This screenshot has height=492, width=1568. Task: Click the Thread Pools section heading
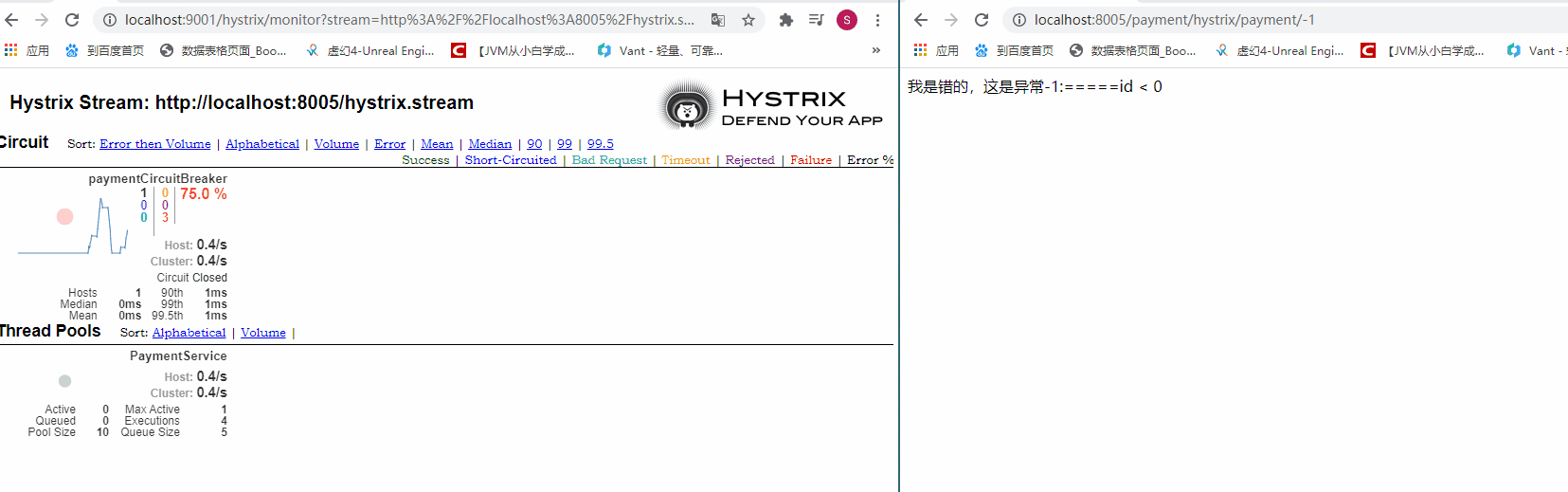(x=50, y=331)
